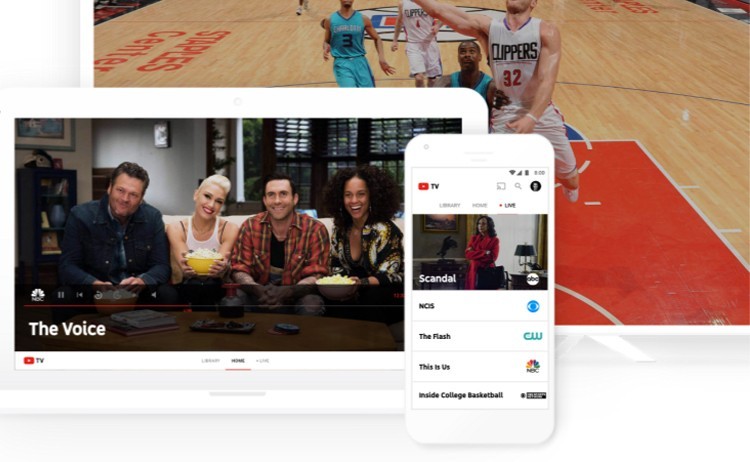
Task: Click the network logo beside Inside College Basketball
Action: (x=533, y=396)
